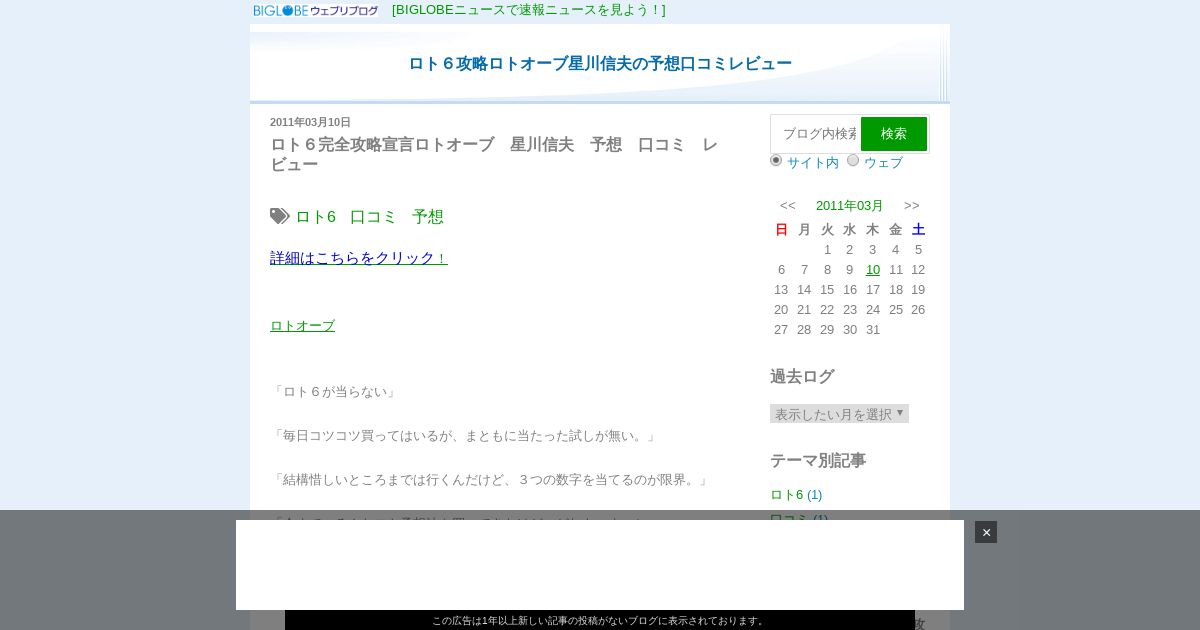Viewport: 1200px width, 630px height.
Task: Select the サイト内 radio button
Action: pos(776,160)
